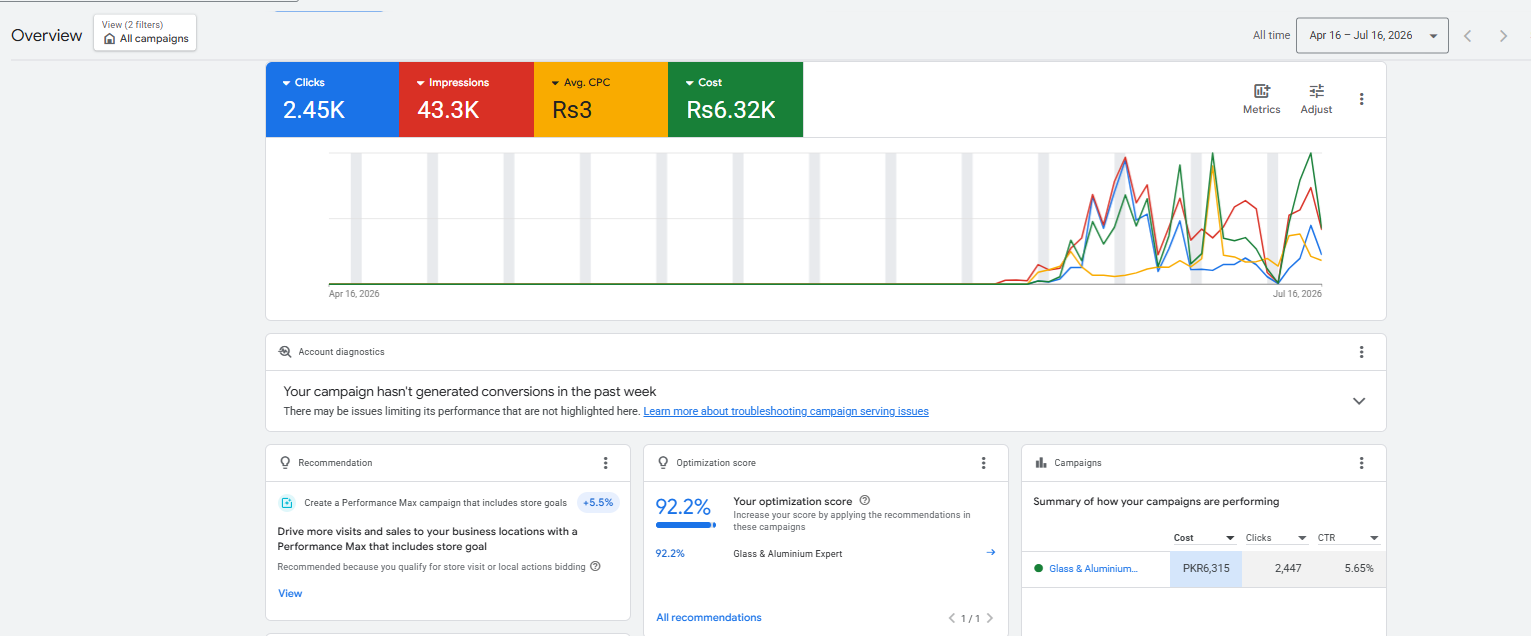This screenshot has height=636, width=1531.
Task: Open the chart card three-dot menu
Action: coord(1361,99)
